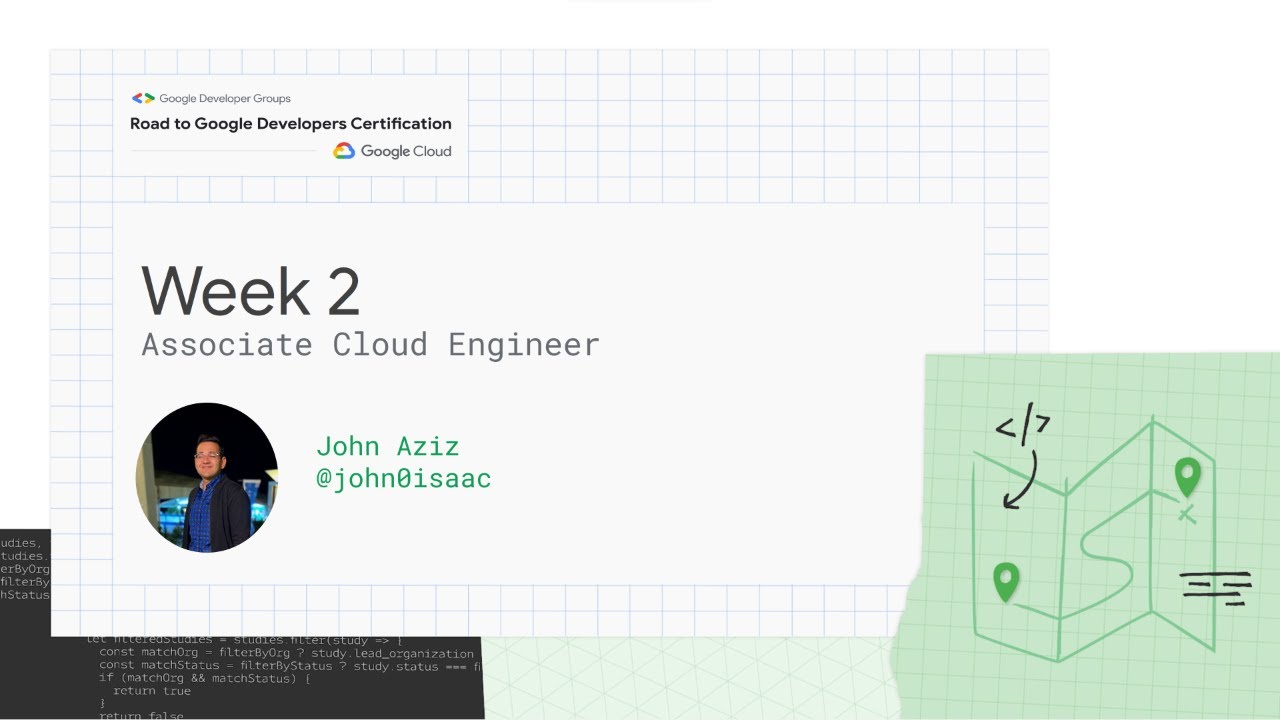The height and width of the screenshot is (720, 1280).
Task: Click the "return false" code line
Action: tap(141, 714)
